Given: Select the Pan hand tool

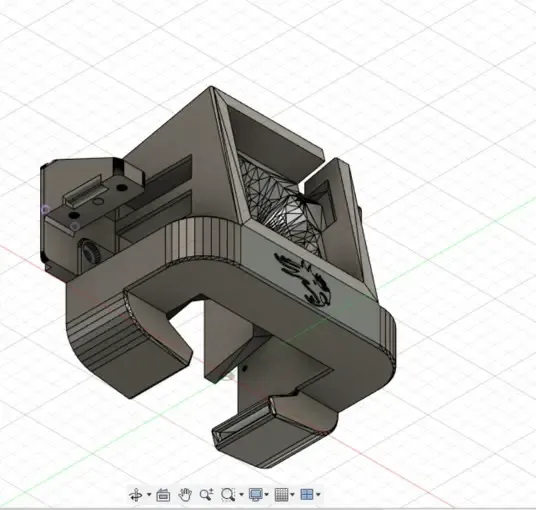Looking at the screenshot, I should coord(185,495).
